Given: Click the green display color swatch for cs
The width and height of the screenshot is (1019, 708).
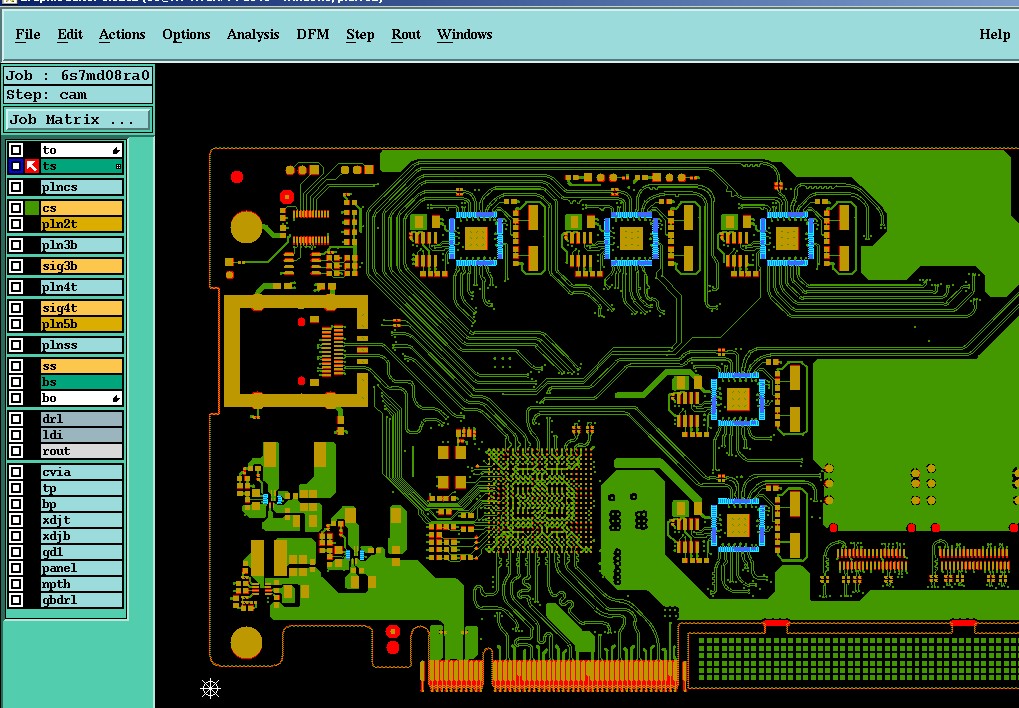Looking at the screenshot, I should pyautogui.click(x=32, y=208).
